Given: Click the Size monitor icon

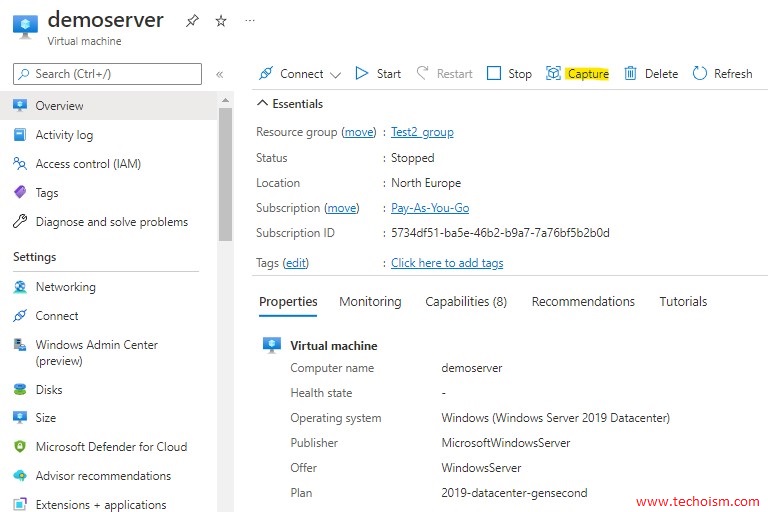Looking at the screenshot, I should pyautogui.click(x=20, y=417).
